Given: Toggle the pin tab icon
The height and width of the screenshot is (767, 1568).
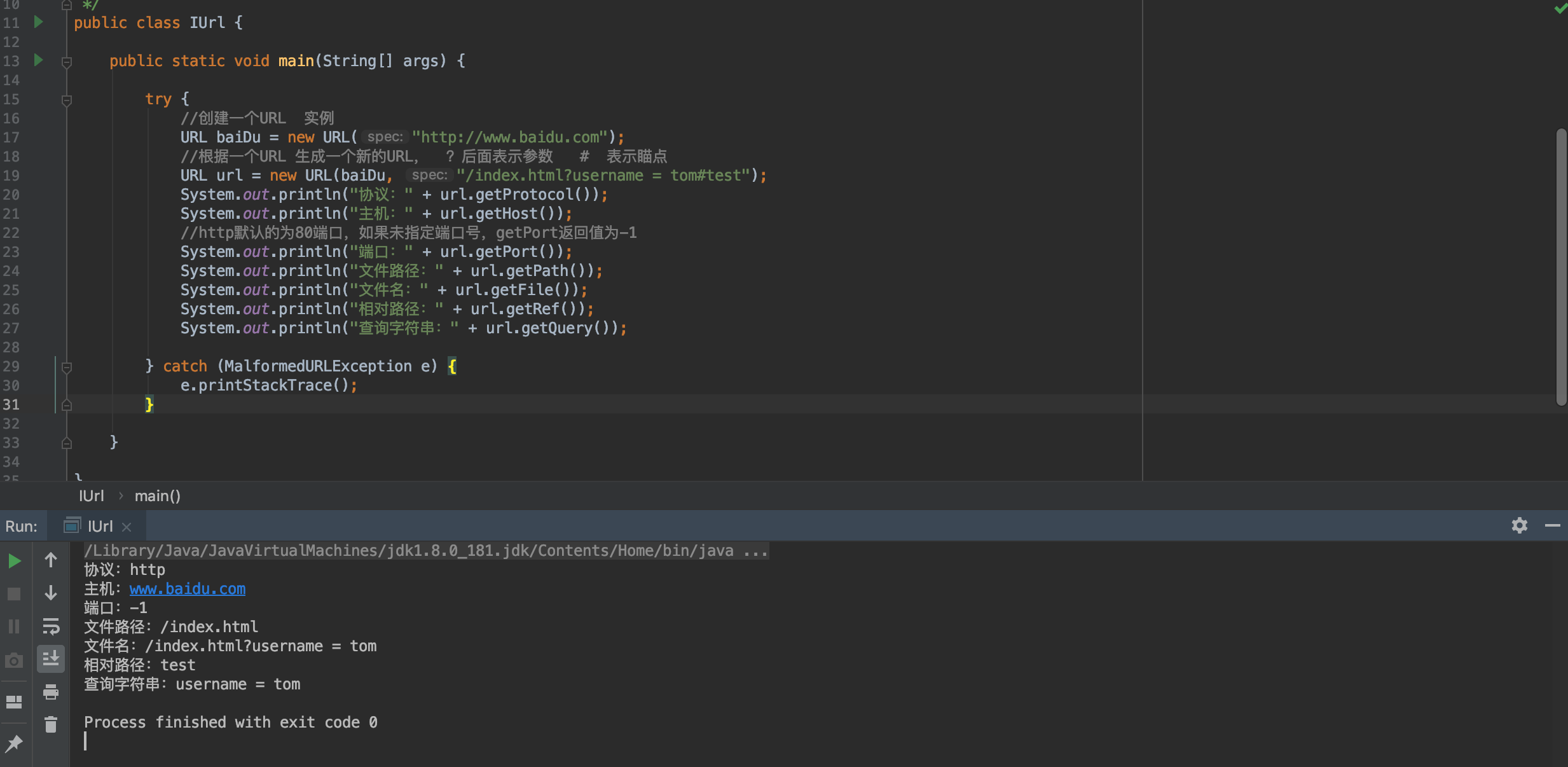Looking at the screenshot, I should 14,743.
